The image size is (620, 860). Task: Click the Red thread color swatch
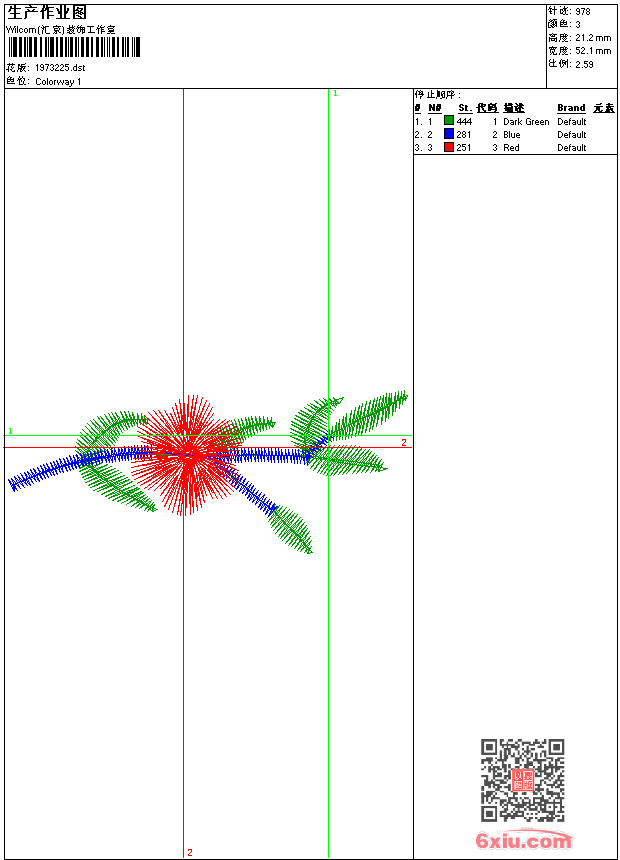pyautogui.click(x=449, y=147)
